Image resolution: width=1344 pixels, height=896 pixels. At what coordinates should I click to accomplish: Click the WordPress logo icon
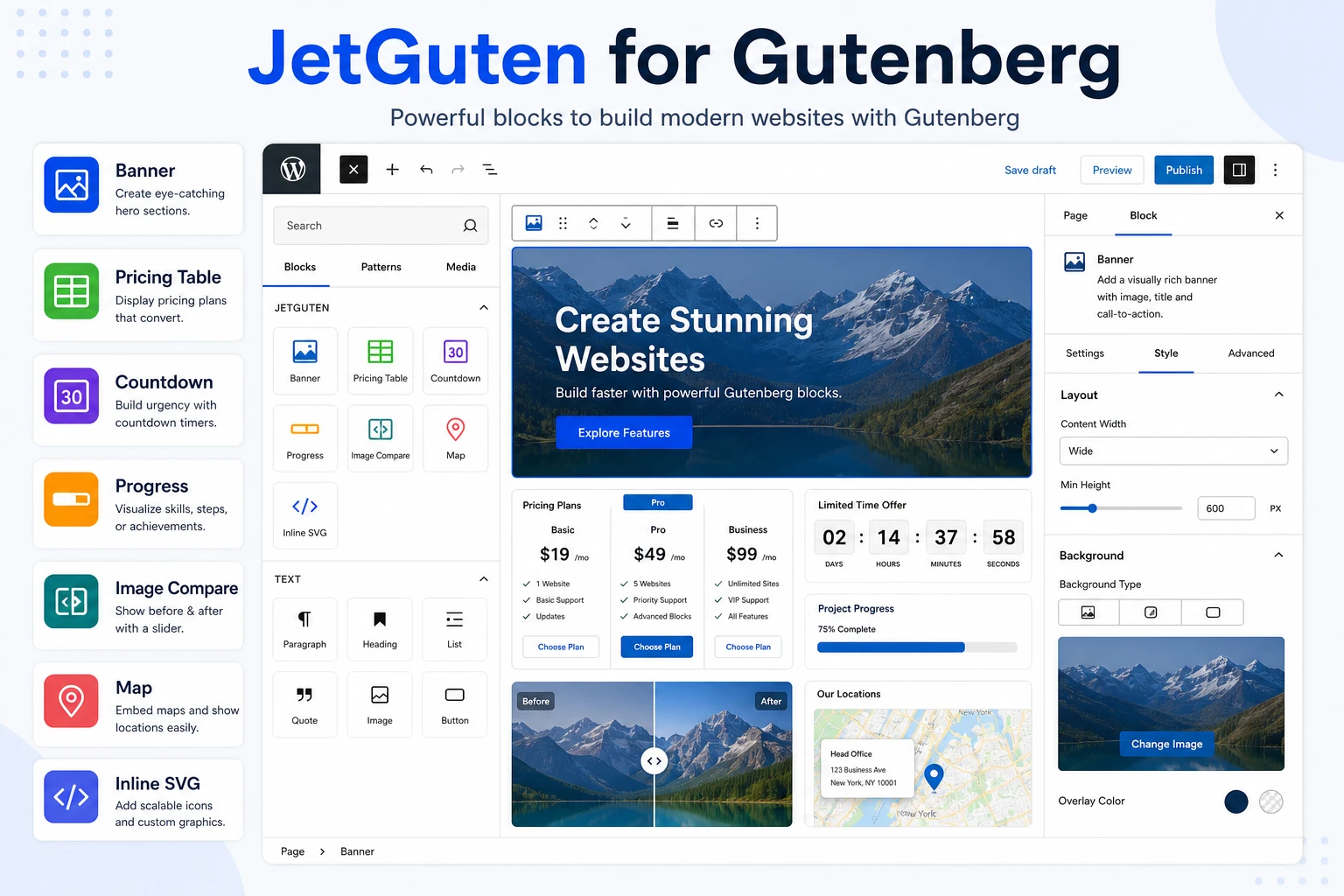tap(292, 169)
